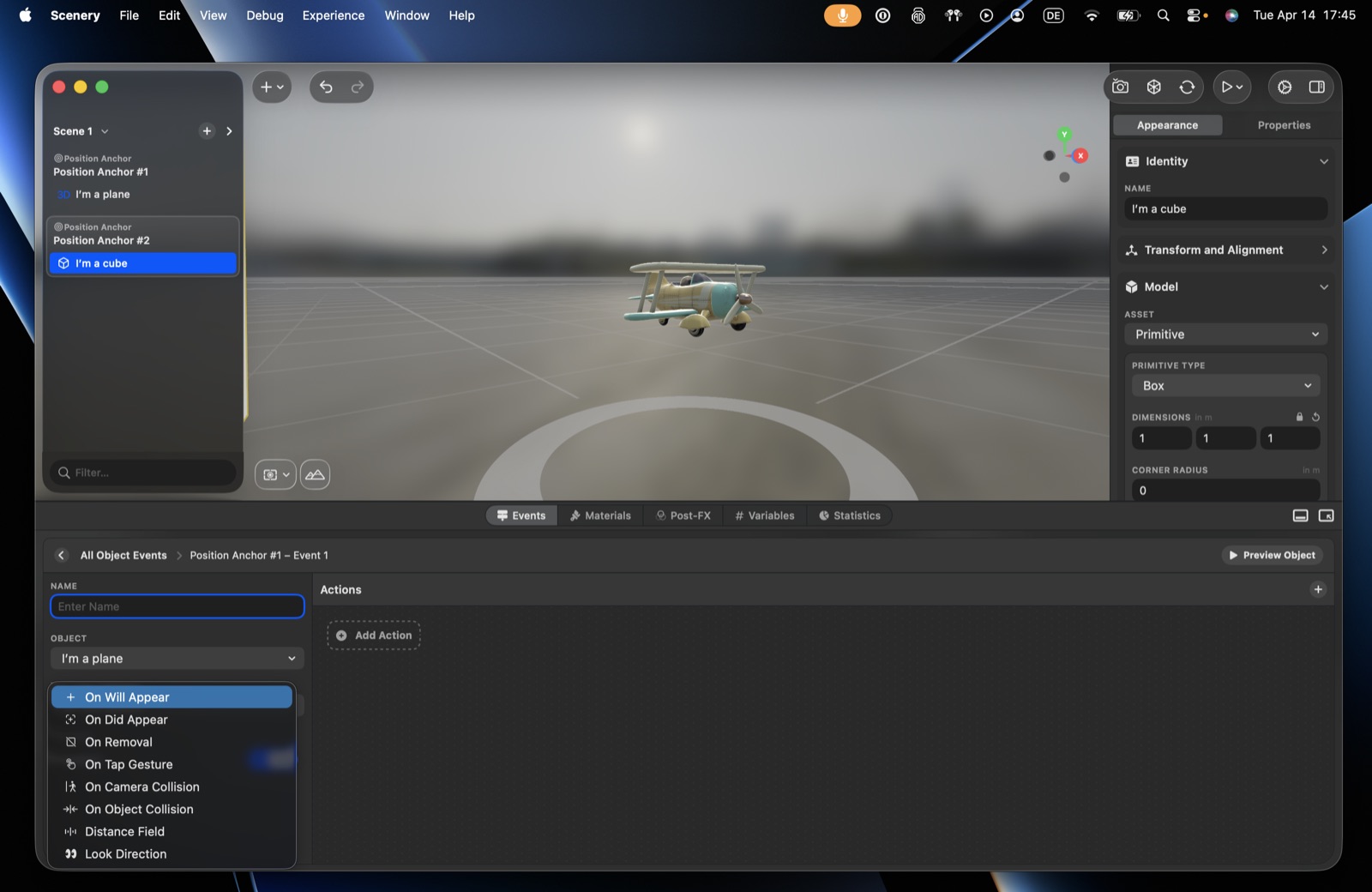Select I'm a cube in hierarchy
1372x892 pixels.
pyautogui.click(x=142, y=263)
